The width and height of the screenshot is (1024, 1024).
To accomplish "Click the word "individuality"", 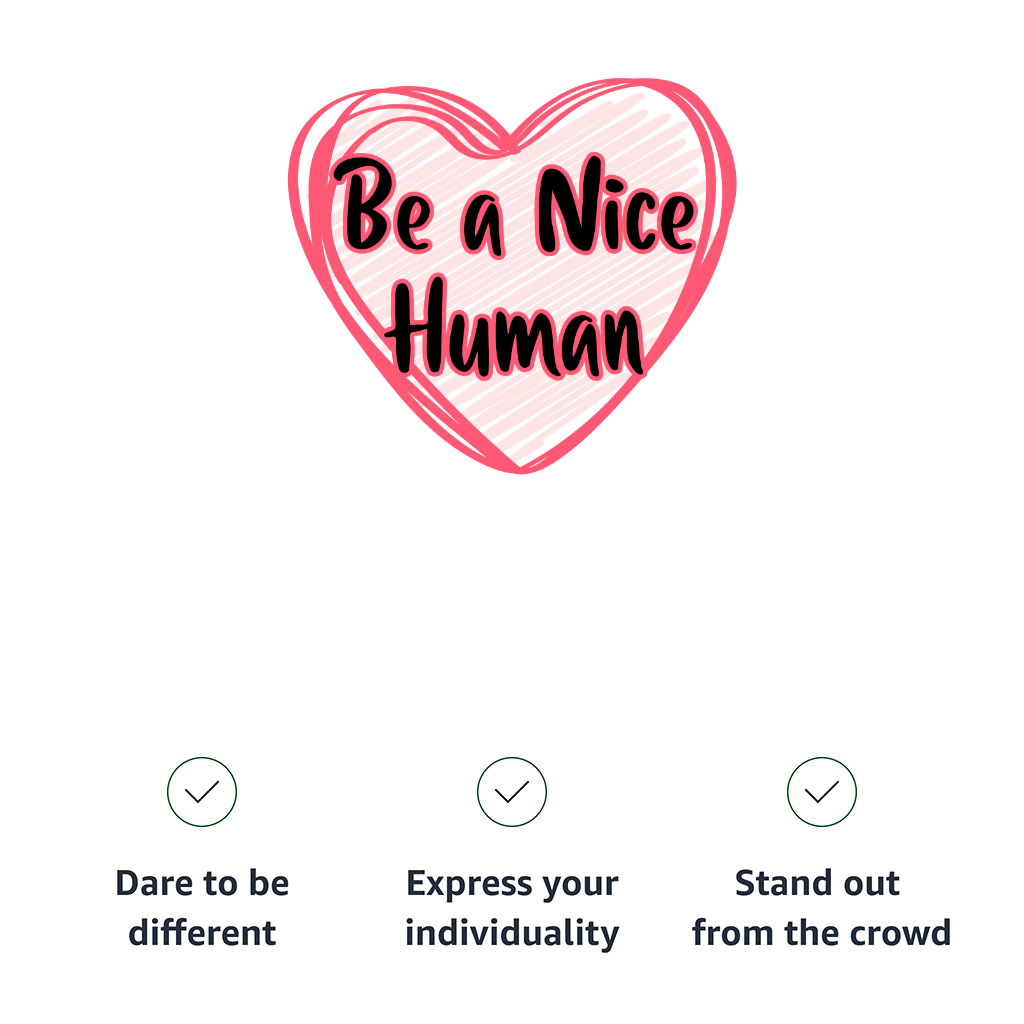I will (512, 933).
